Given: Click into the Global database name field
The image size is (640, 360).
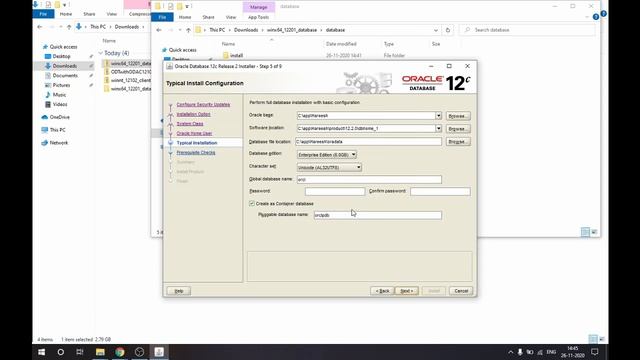Looking at the screenshot, I should coord(369,180).
